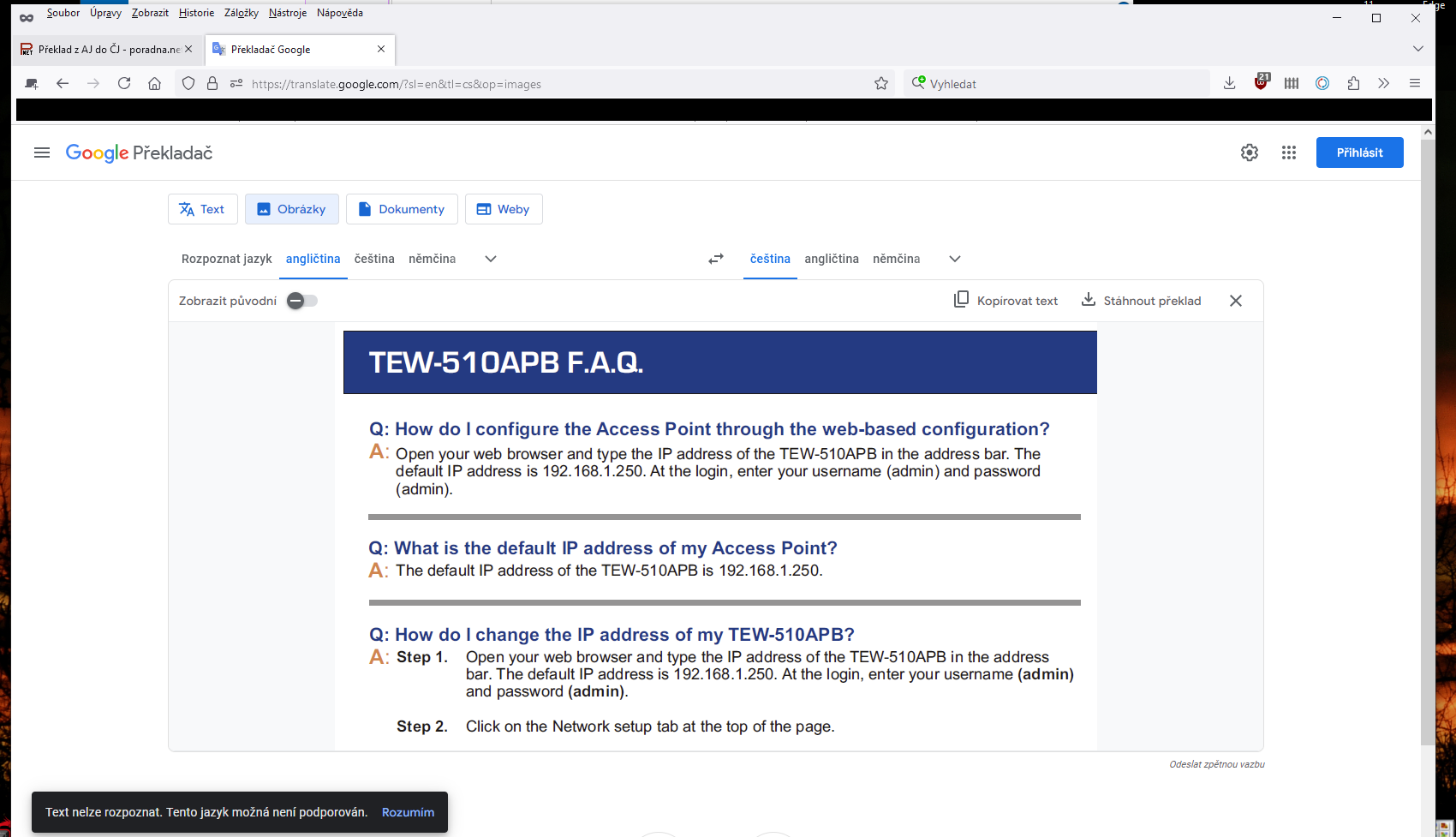1456x837 pixels.
Task: Open tracking protection shield info
Action: 188,83
